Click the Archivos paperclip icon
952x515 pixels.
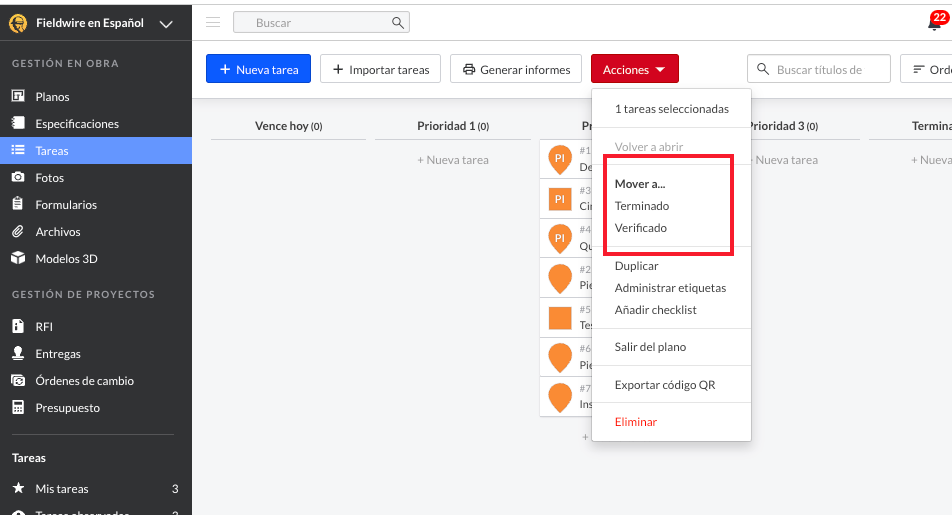pyautogui.click(x=18, y=231)
